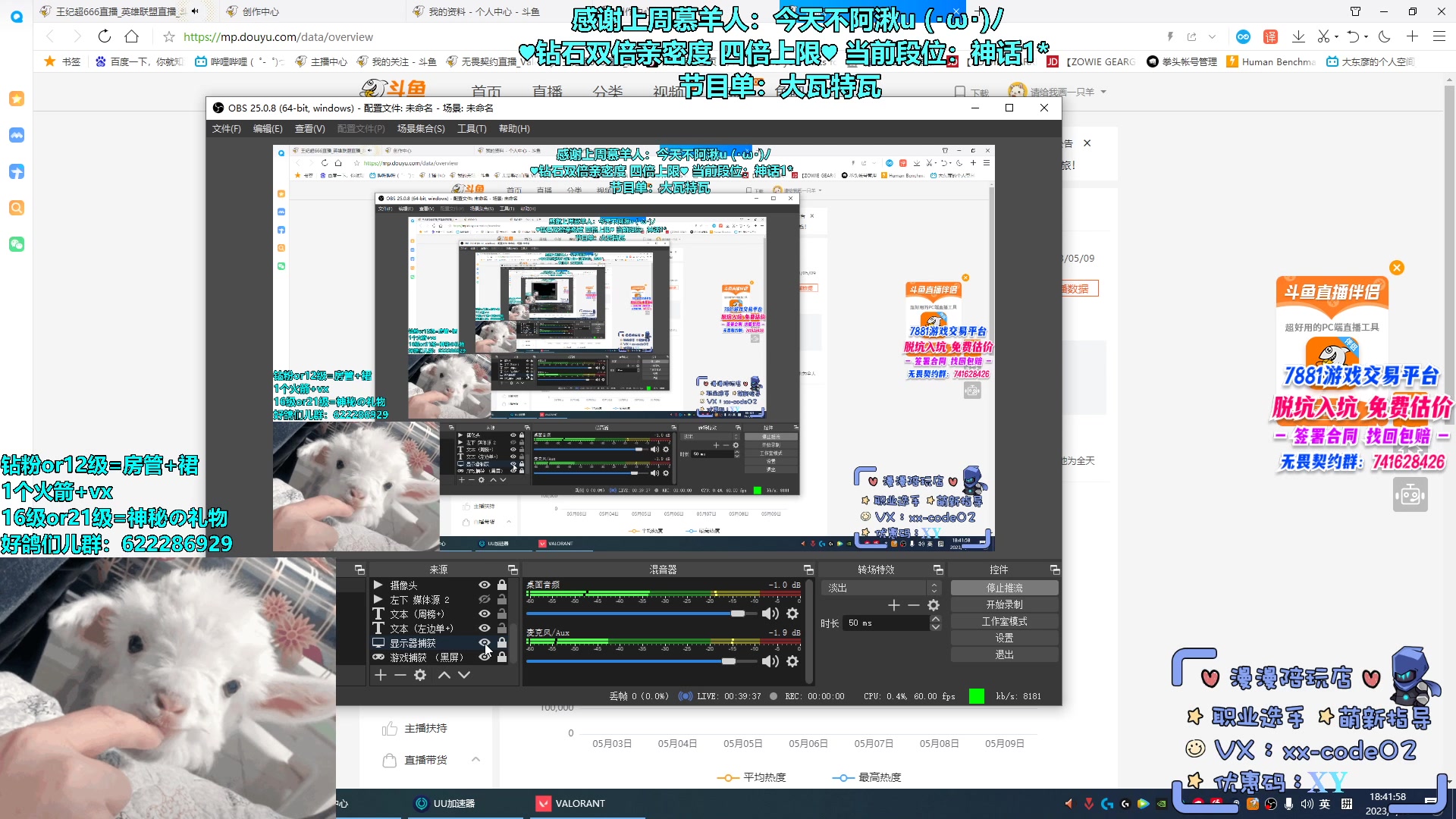
Task: Lock the 左下 媒体源 2 source
Action: coord(502,599)
